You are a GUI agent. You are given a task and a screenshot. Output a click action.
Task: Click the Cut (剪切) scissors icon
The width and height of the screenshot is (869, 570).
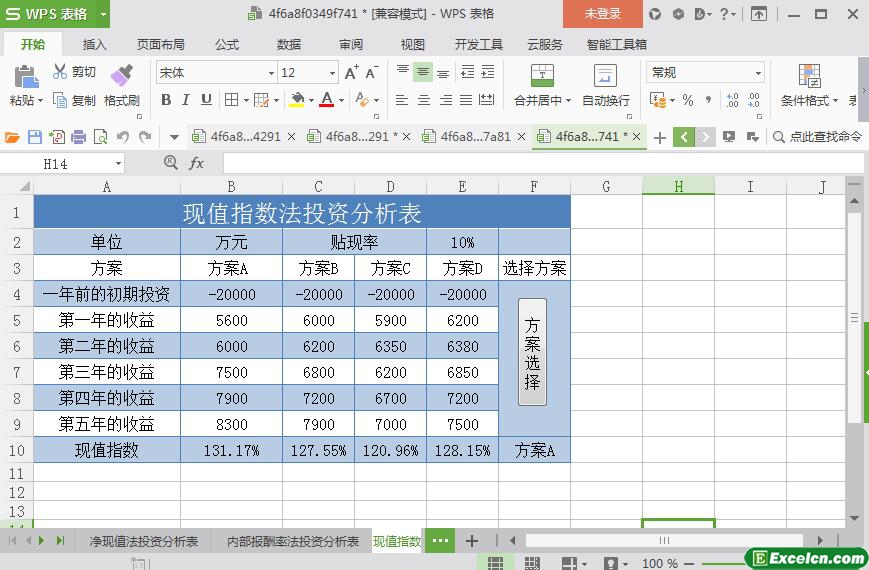click(x=59, y=71)
